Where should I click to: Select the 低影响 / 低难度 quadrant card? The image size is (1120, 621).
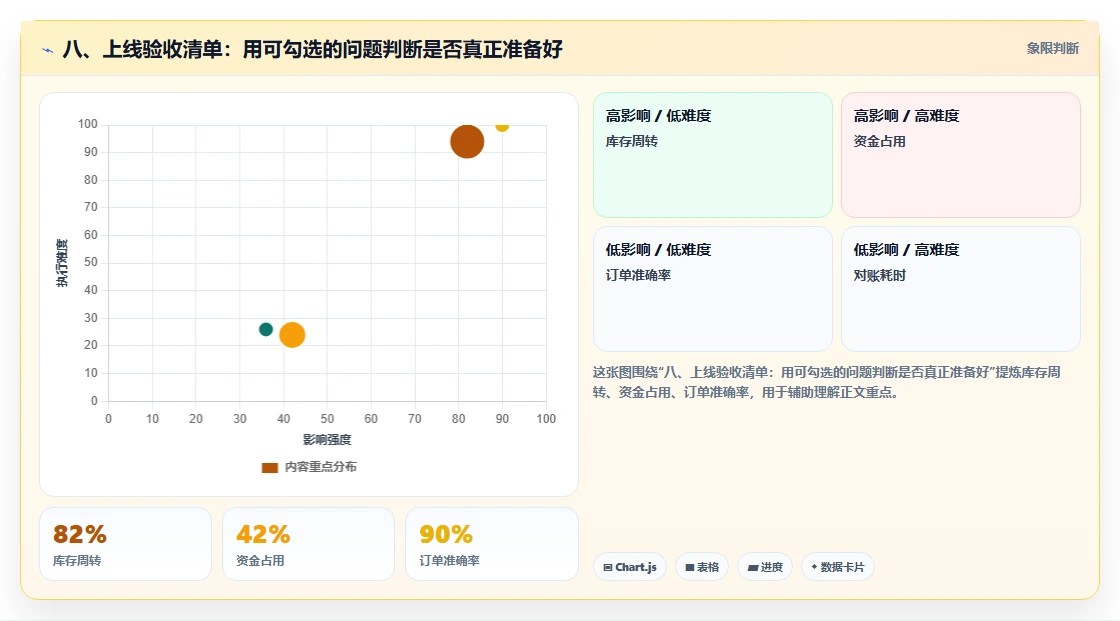(713, 289)
